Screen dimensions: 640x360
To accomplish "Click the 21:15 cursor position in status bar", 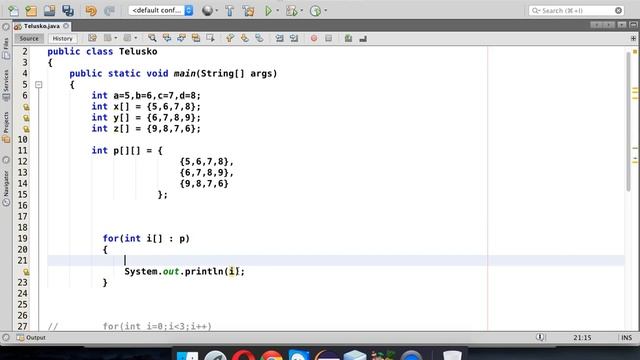I will click(x=582, y=338).
